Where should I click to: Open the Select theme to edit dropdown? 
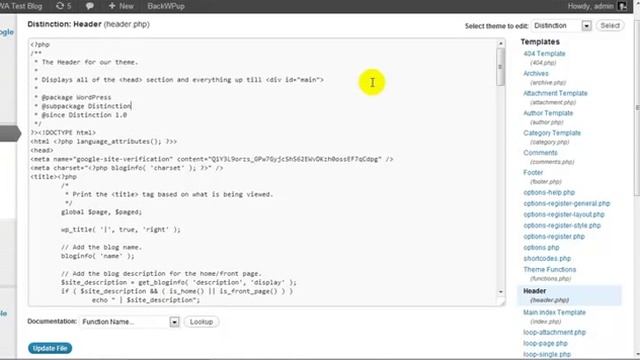[x=561, y=26]
